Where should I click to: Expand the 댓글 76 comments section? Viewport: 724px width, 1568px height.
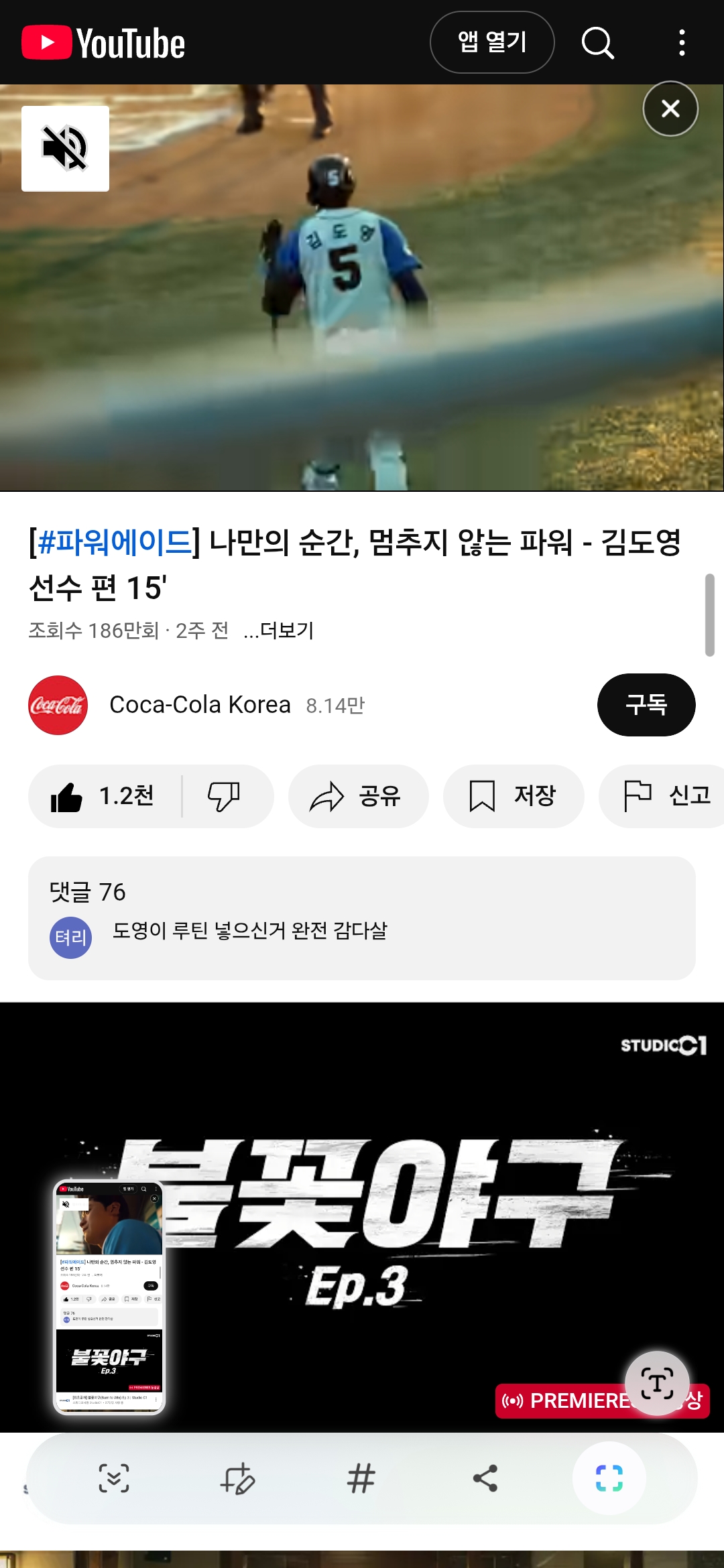click(362, 918)
